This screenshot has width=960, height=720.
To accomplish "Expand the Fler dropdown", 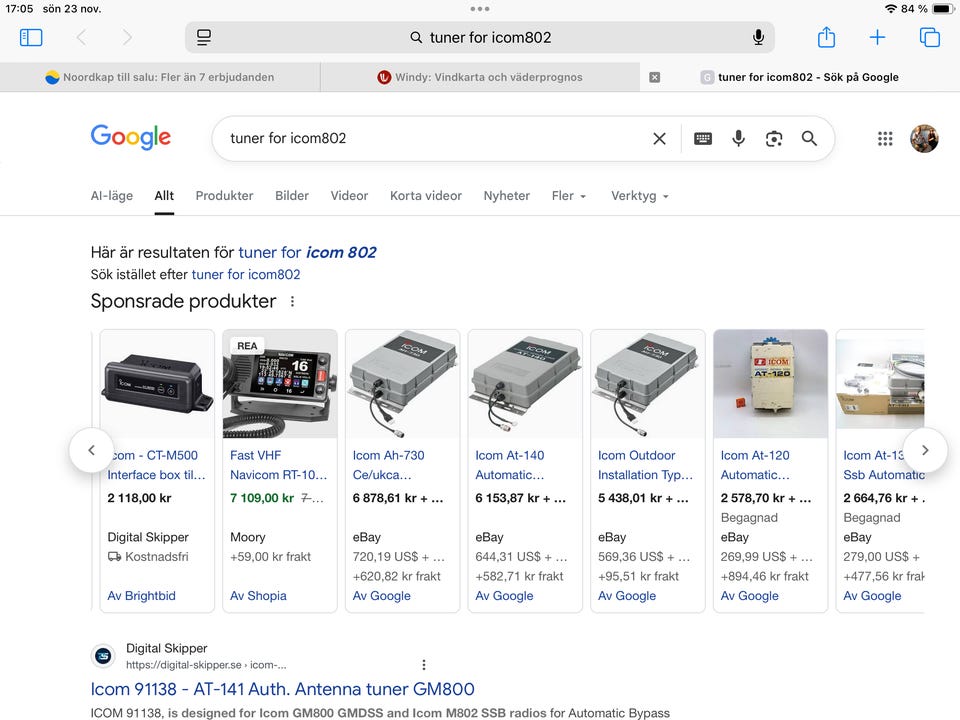I will pos(569,195).
